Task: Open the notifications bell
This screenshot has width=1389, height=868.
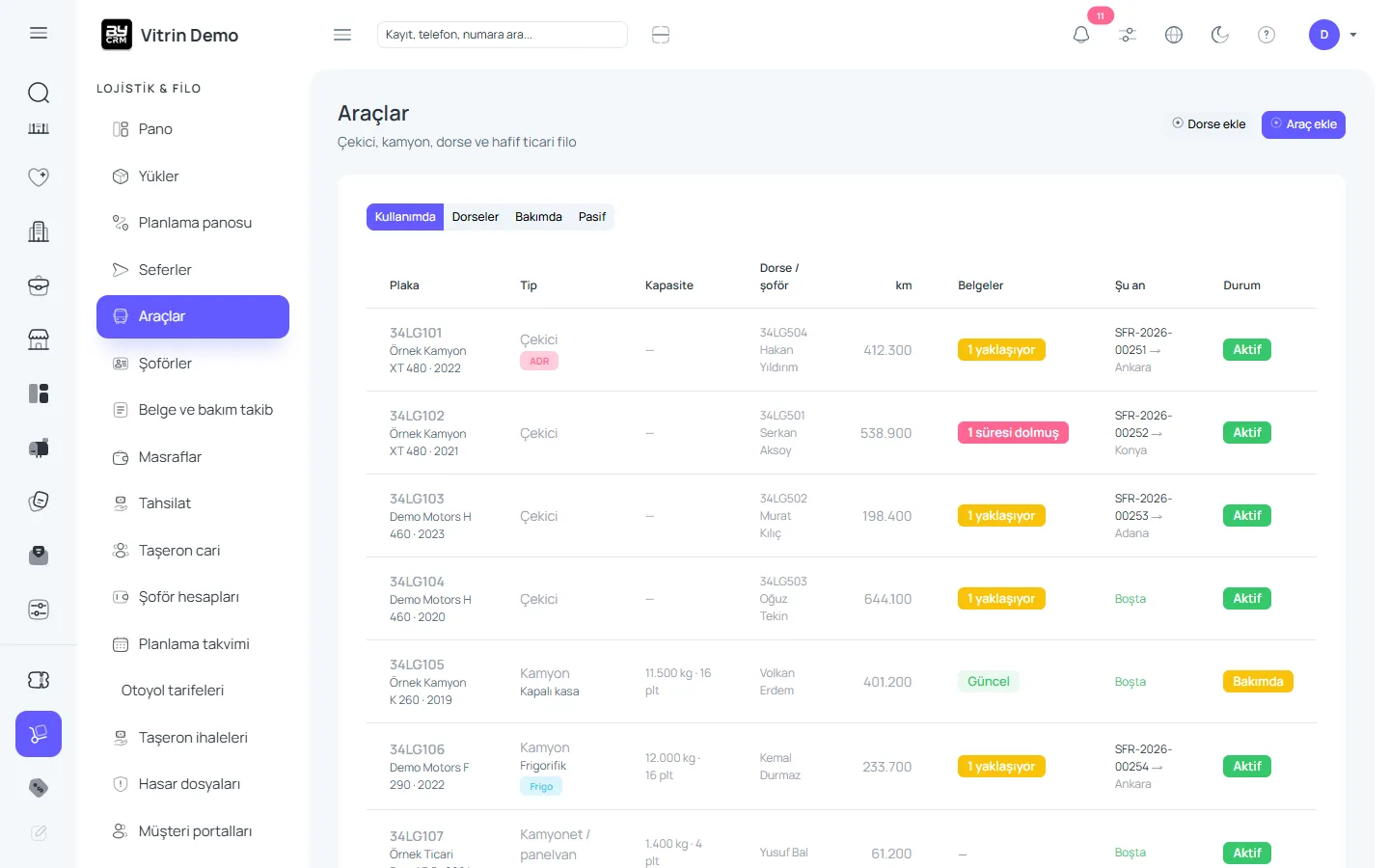Action: coord(1081,35)
